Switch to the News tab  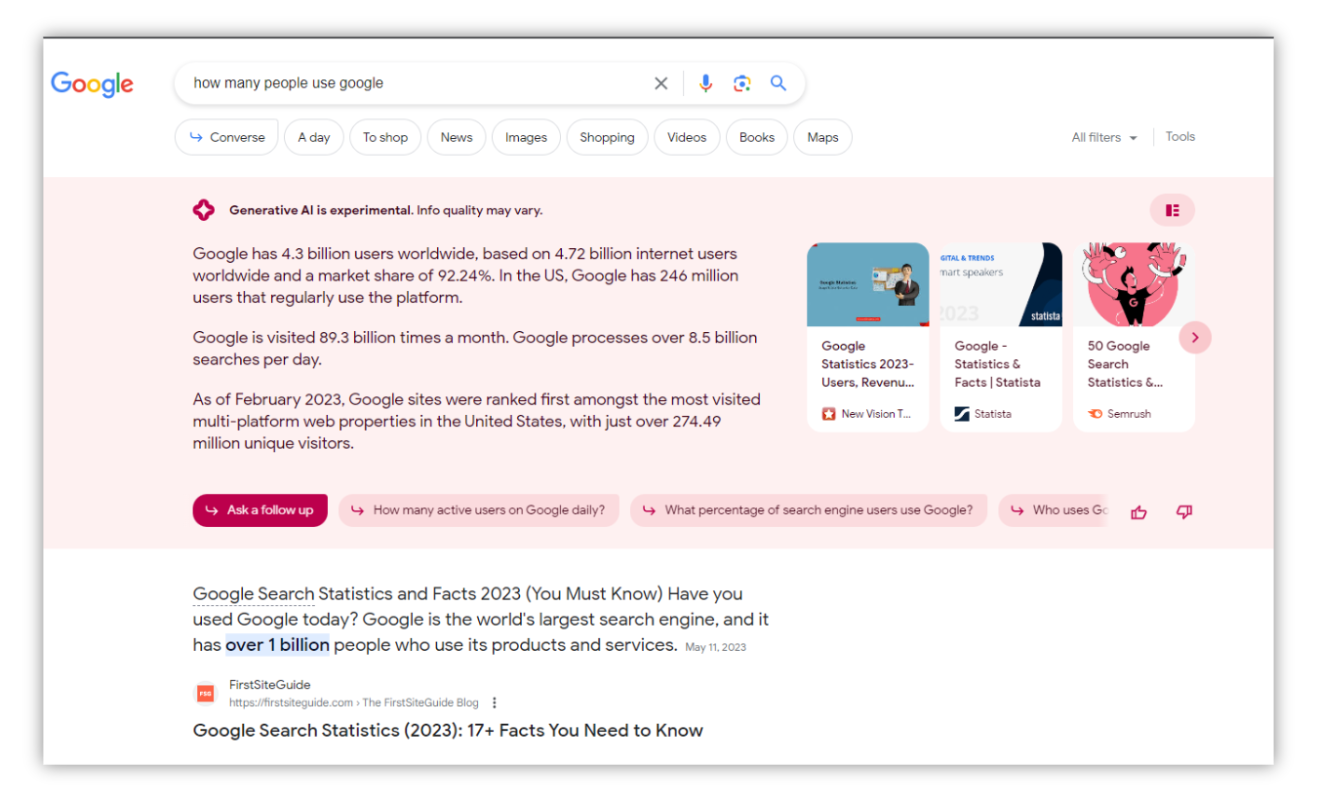click(x=456, y=137)
